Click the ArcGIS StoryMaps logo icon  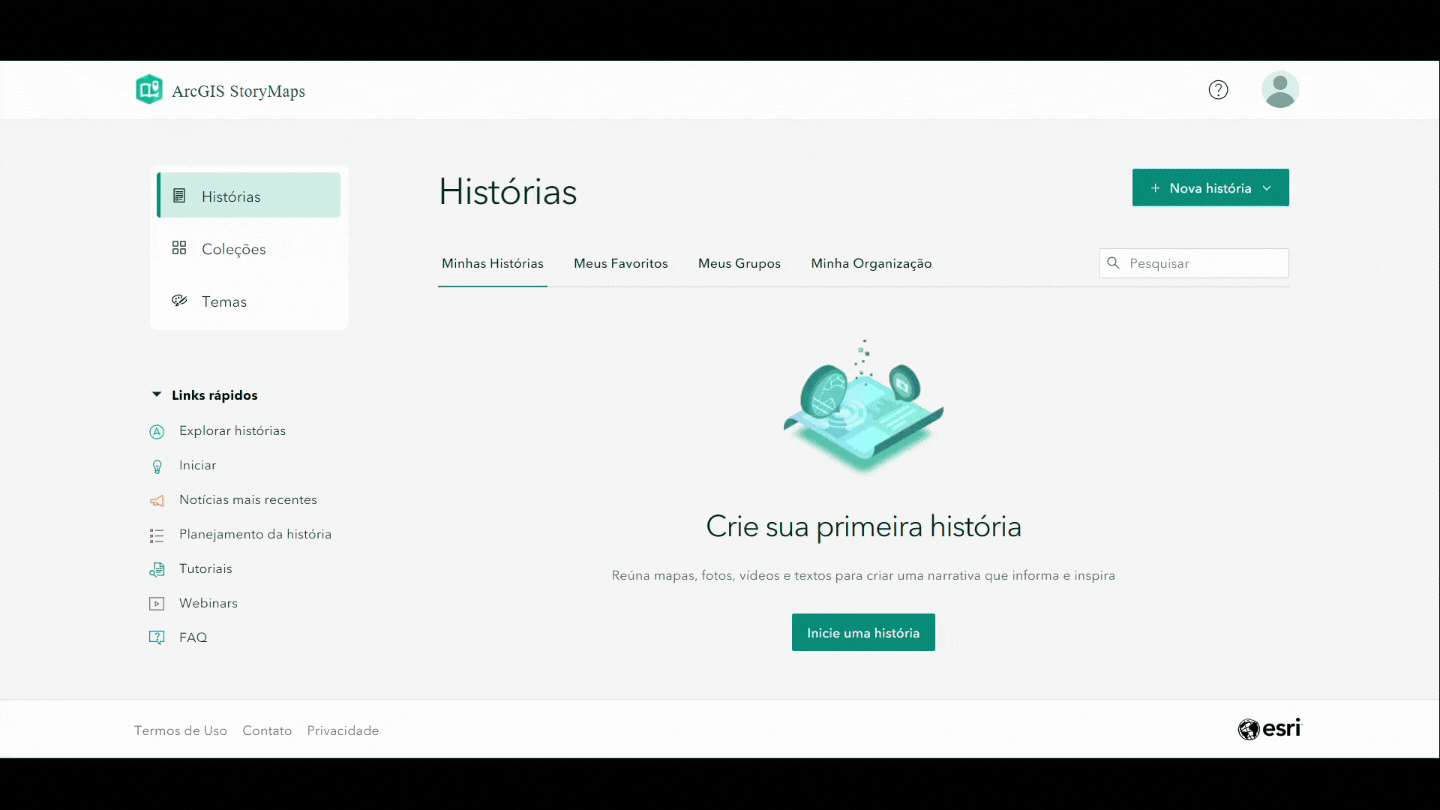click(149, 90)
